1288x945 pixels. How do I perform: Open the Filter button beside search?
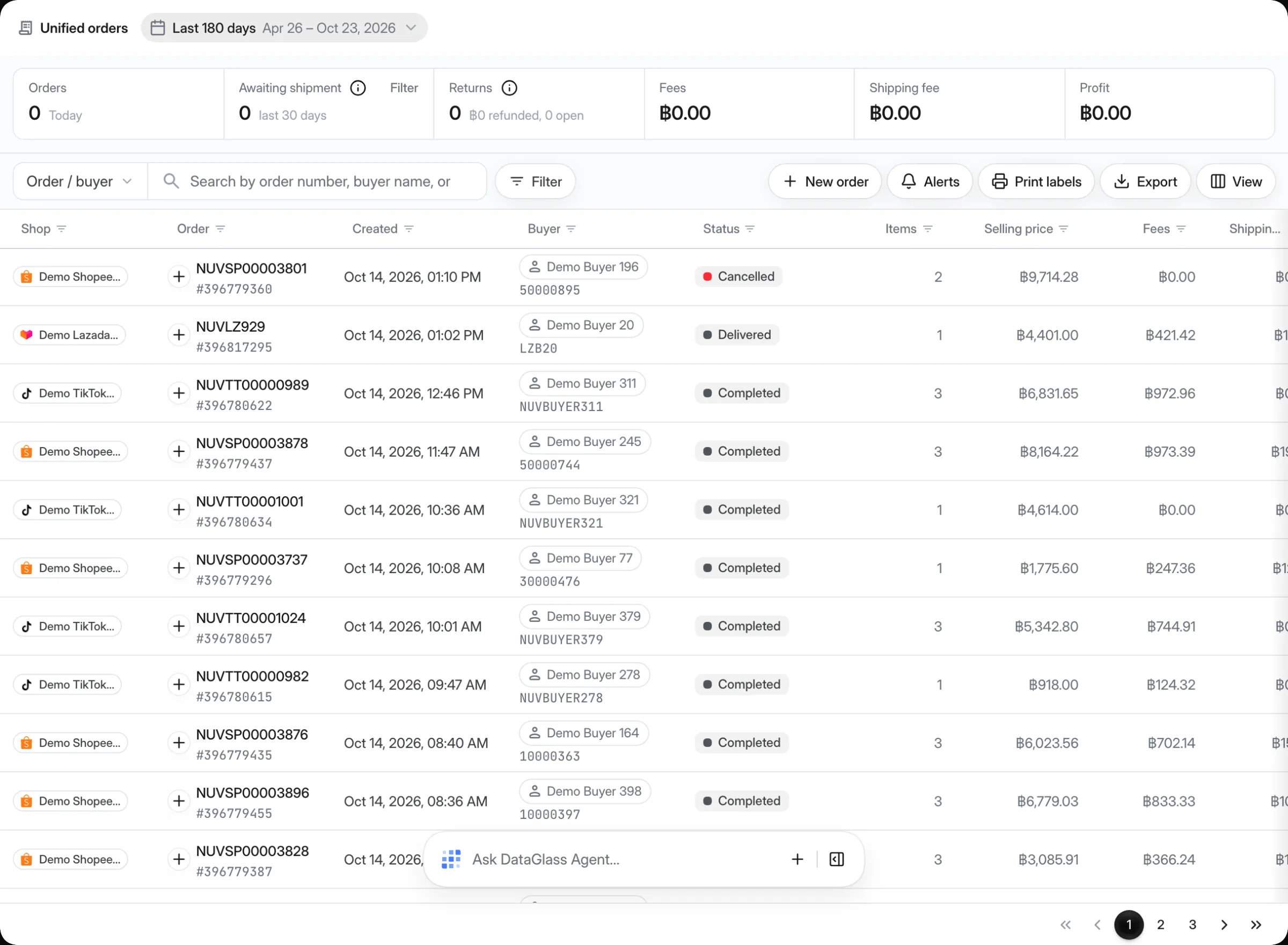tap(536, 181)
